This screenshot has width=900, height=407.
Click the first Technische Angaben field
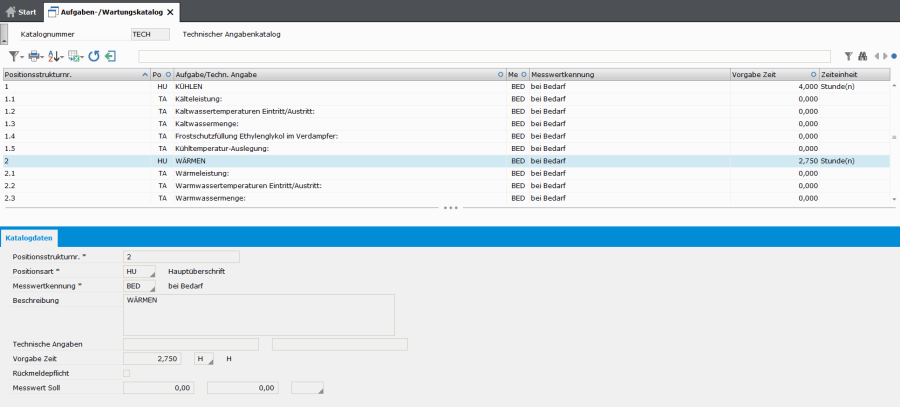coord(191,344)
